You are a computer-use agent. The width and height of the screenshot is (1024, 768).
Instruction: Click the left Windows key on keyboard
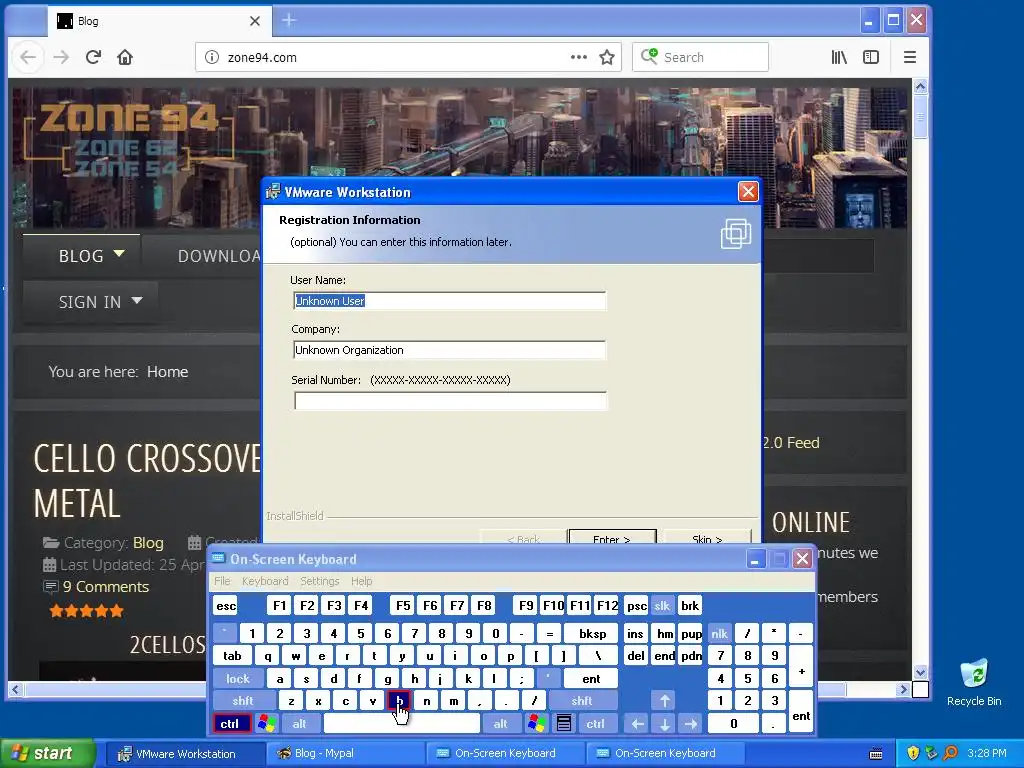(x=266, y=724)
